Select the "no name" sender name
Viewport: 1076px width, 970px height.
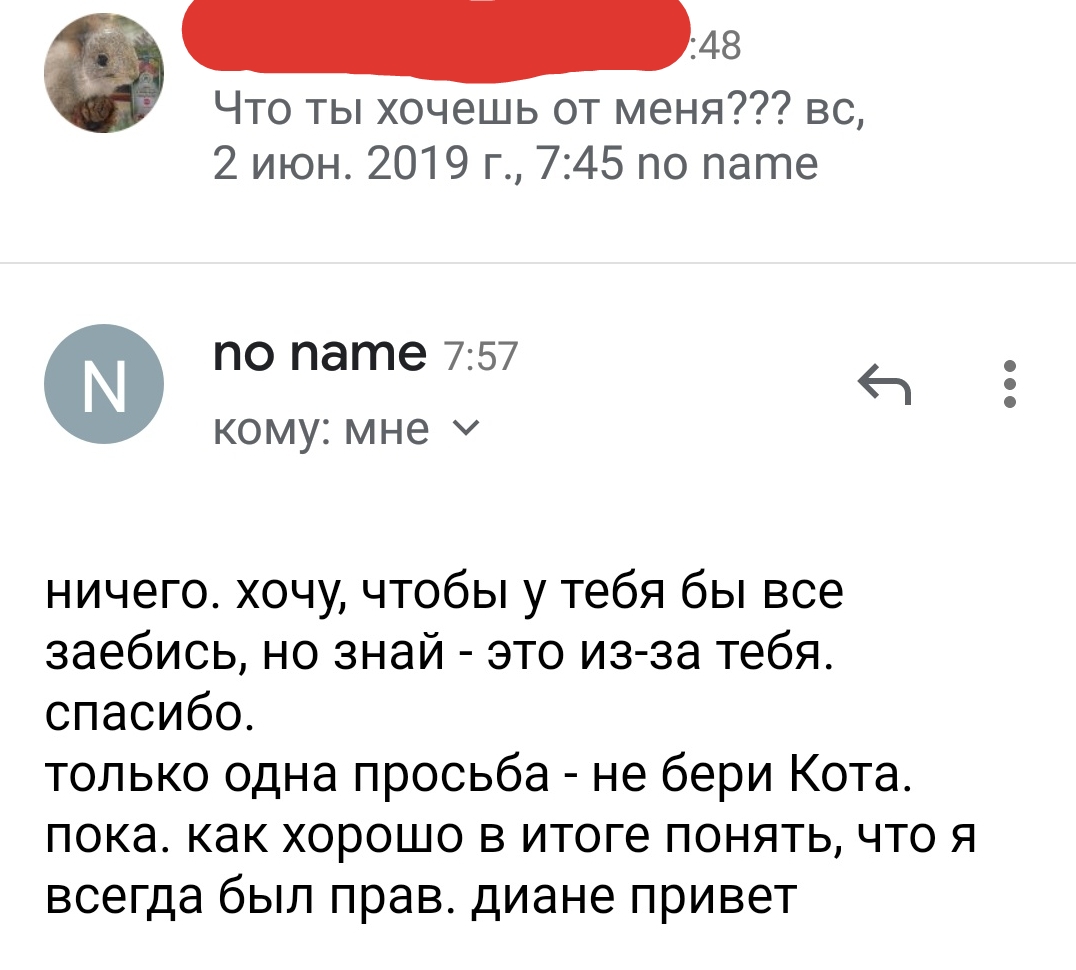(x=319, y=353)
